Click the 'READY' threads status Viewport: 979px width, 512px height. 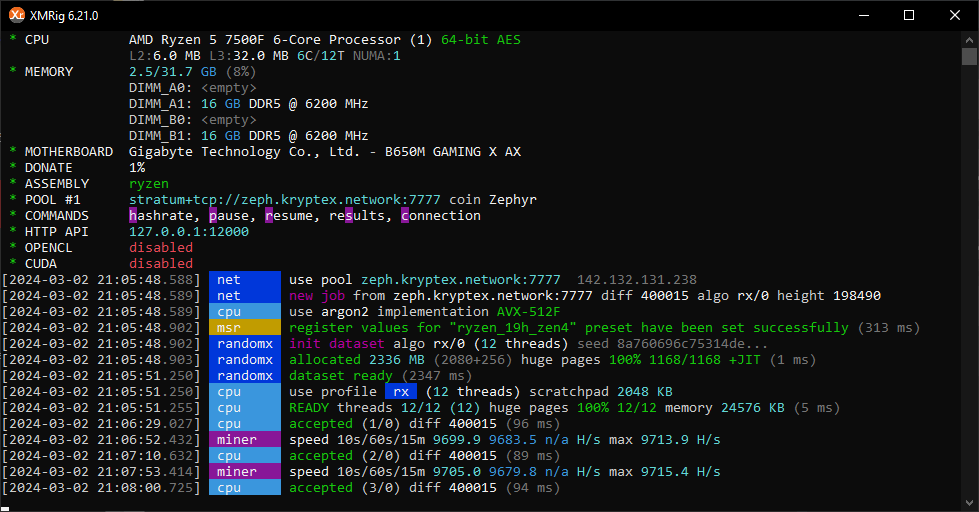309,408
